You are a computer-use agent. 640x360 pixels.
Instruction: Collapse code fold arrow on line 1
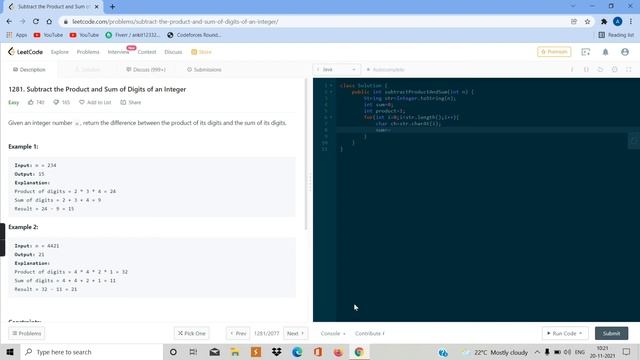(x=331, y=86)
